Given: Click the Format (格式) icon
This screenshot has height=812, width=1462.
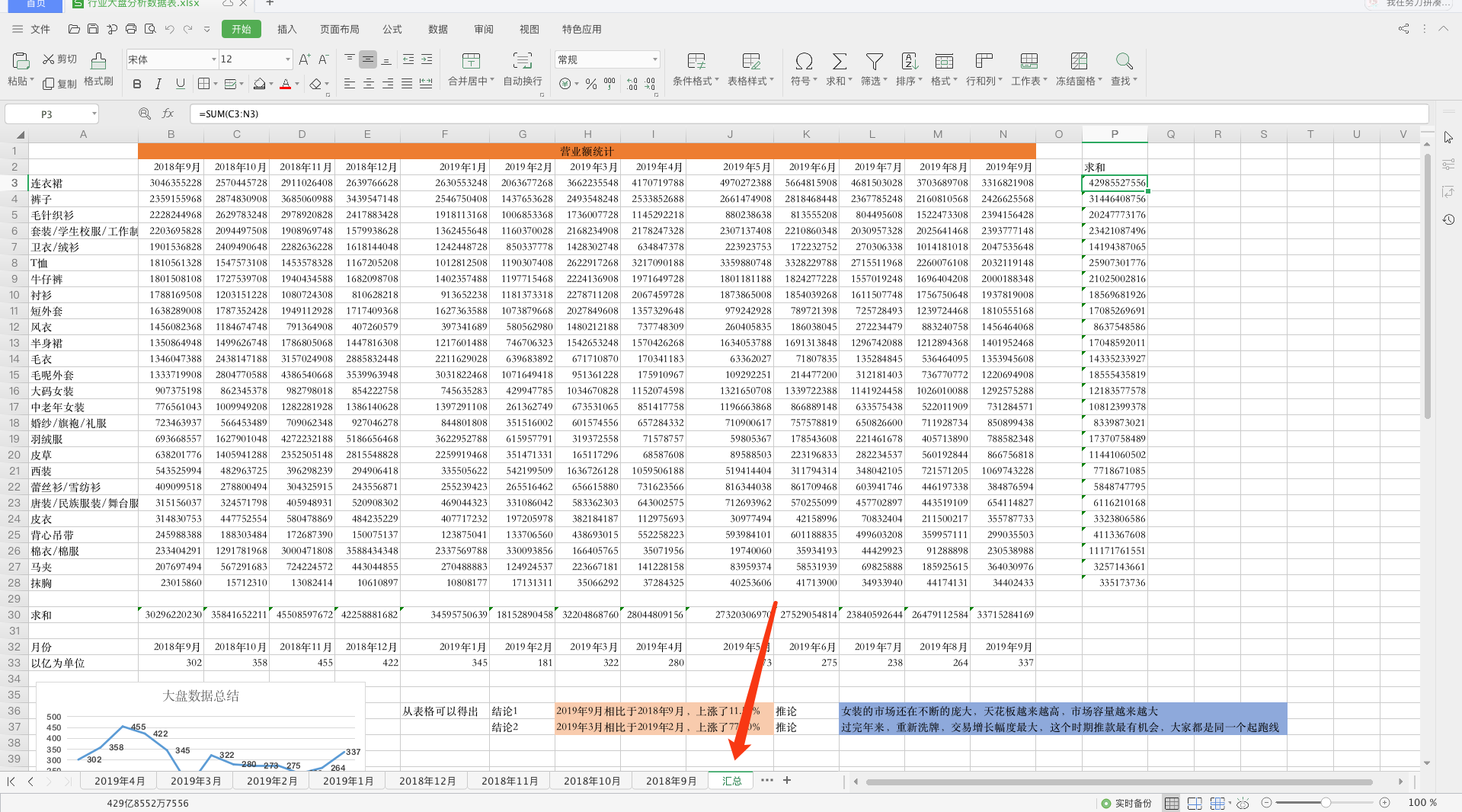Looking at the screenshot, I should pyautogui.click(x=944, y=61).
